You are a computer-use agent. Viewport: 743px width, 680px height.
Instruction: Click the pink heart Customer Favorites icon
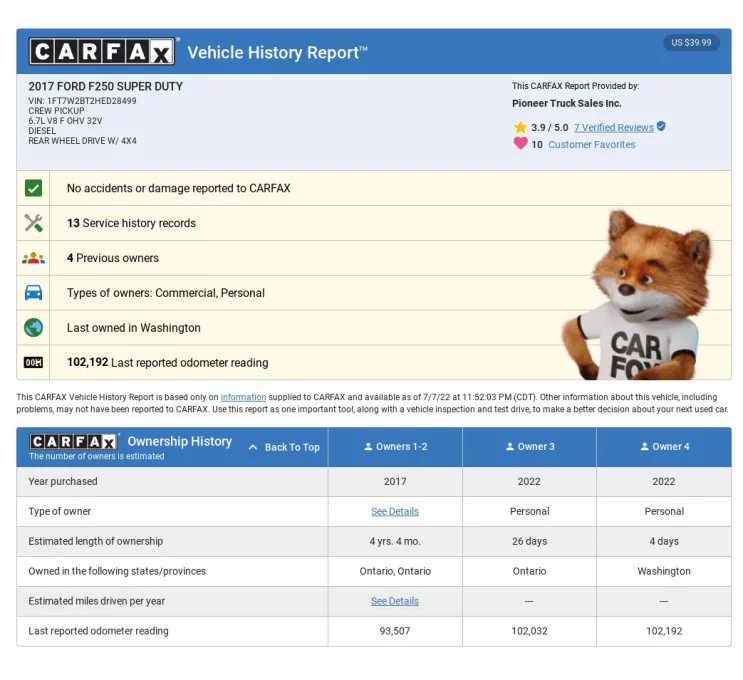520,144
